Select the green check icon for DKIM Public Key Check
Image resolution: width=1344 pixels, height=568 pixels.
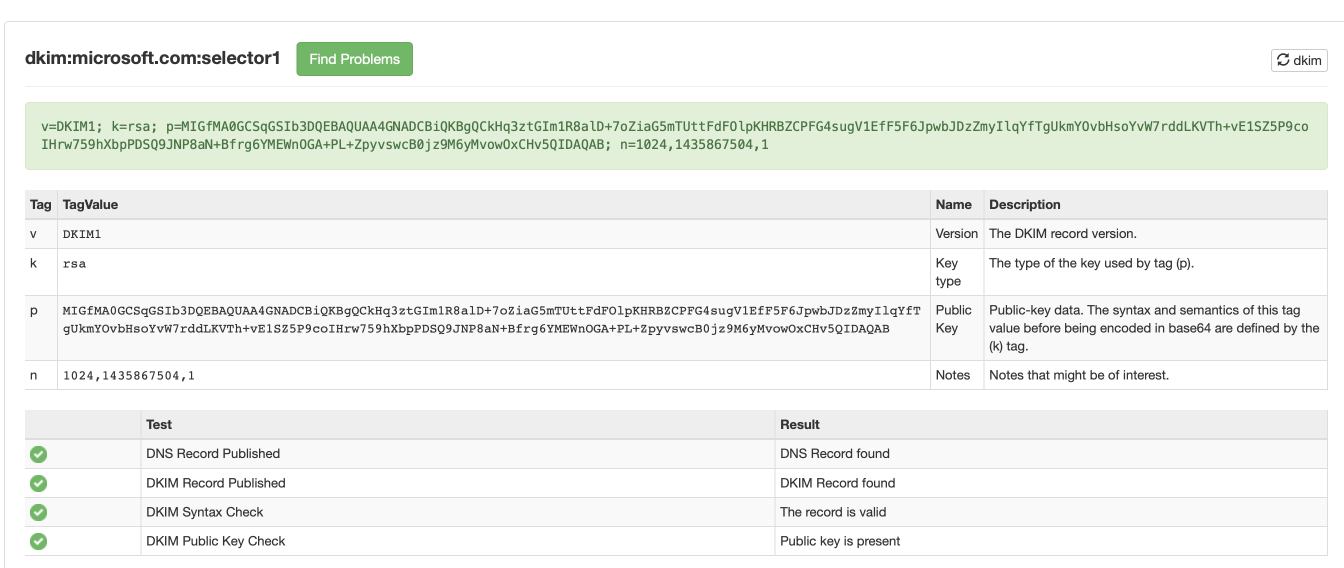tap(38, 541)
